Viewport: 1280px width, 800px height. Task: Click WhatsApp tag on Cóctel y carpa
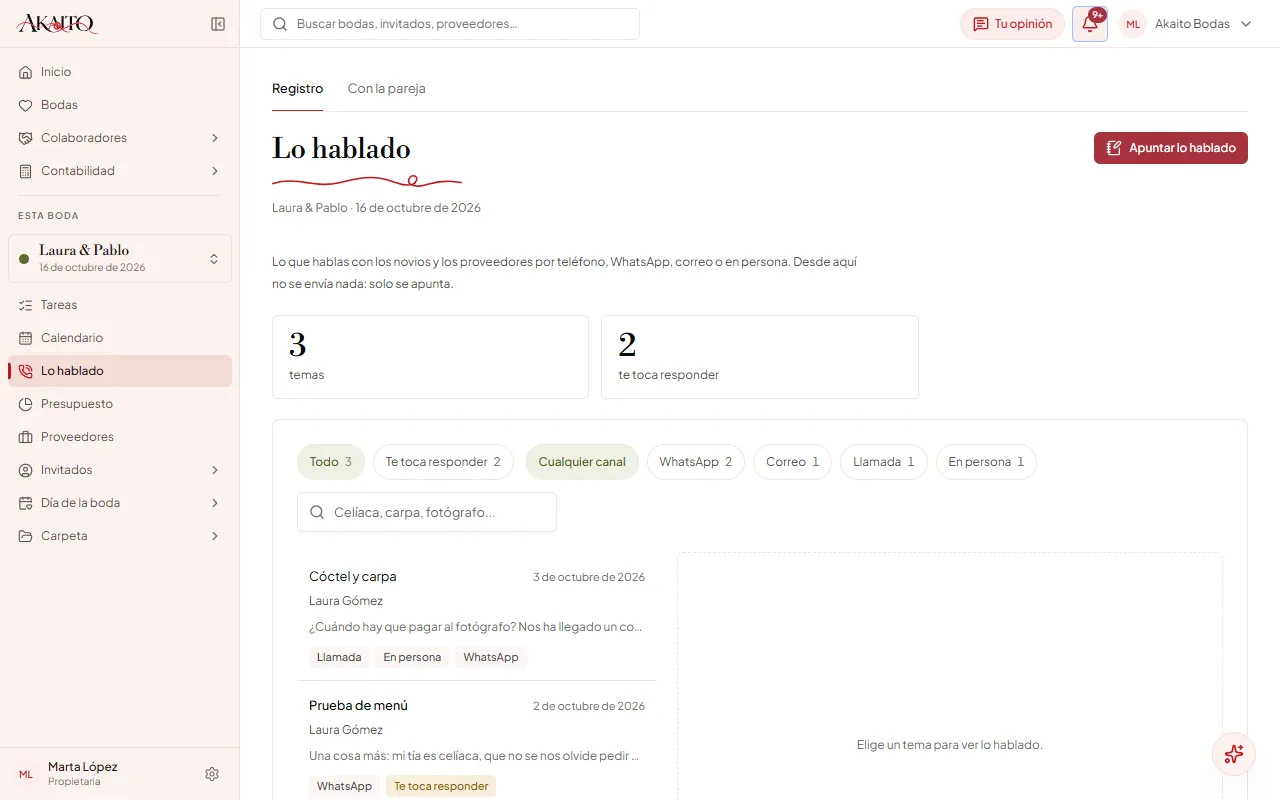(x=491, y=657)
